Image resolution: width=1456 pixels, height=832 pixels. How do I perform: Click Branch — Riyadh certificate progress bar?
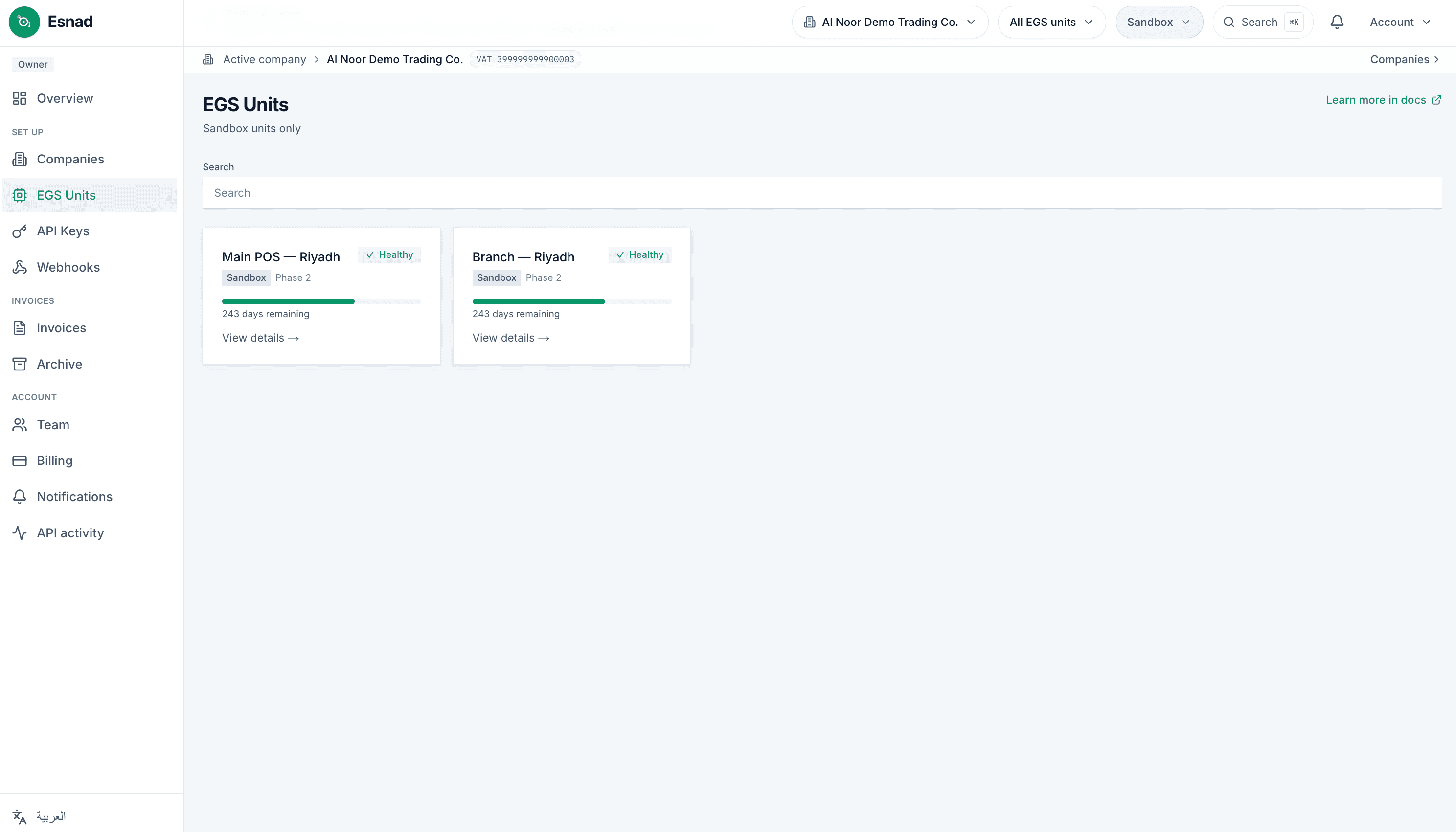pos(572,301)
